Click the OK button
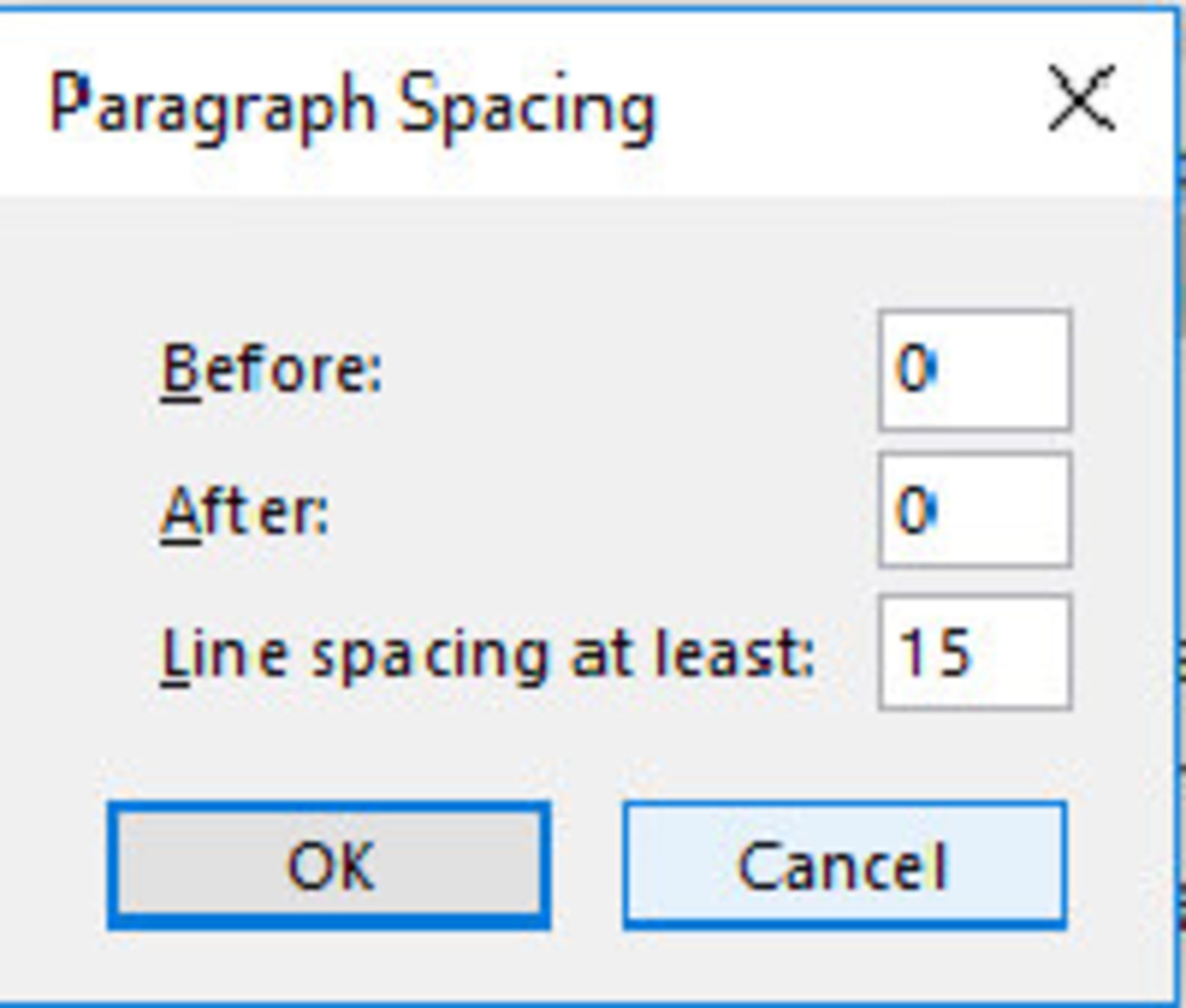The height and width of the screenshot is (1008, 1186). pyautogui.click(x=329, y=865)
